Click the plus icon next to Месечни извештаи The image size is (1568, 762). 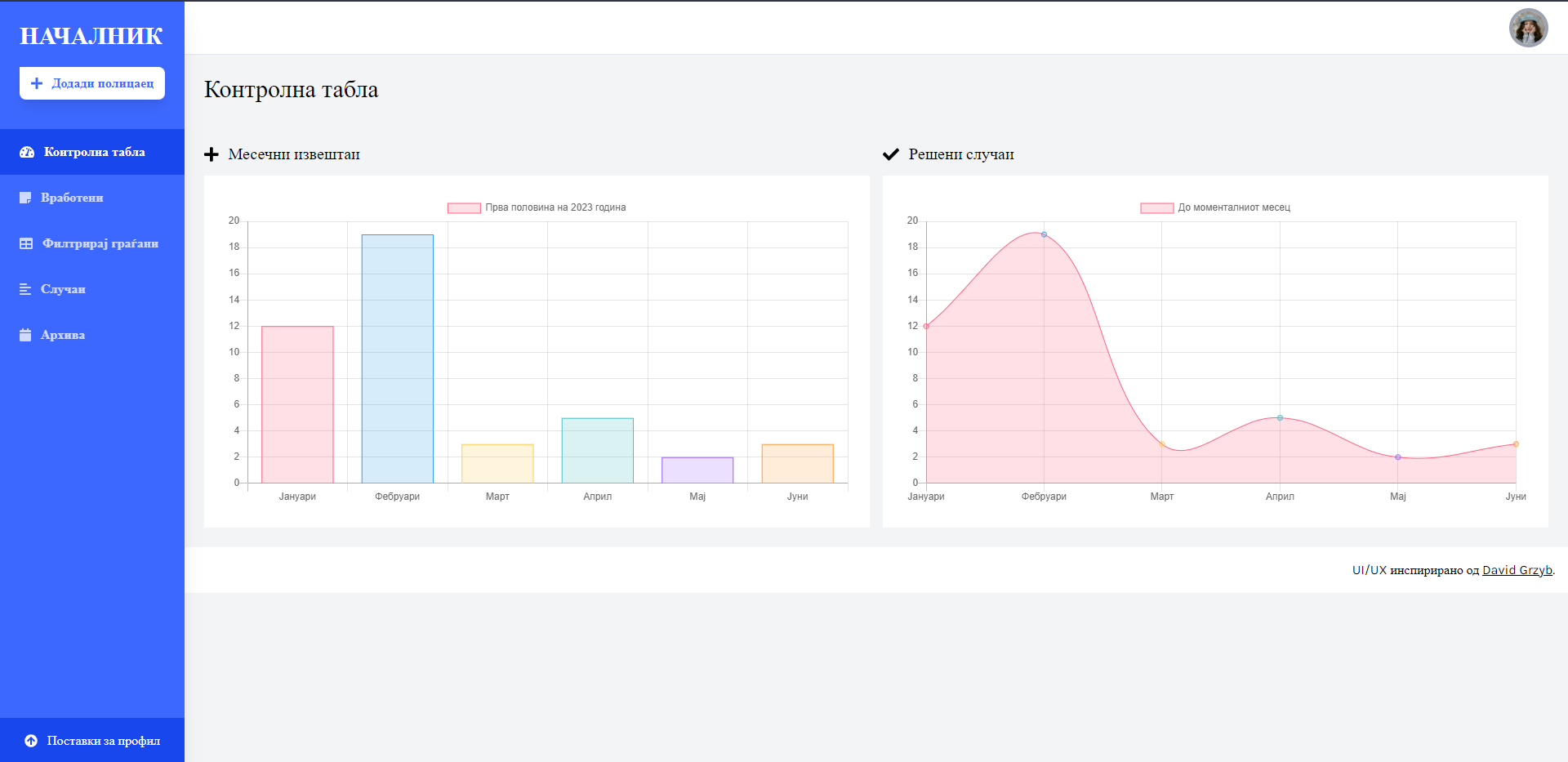pos(212,154)
